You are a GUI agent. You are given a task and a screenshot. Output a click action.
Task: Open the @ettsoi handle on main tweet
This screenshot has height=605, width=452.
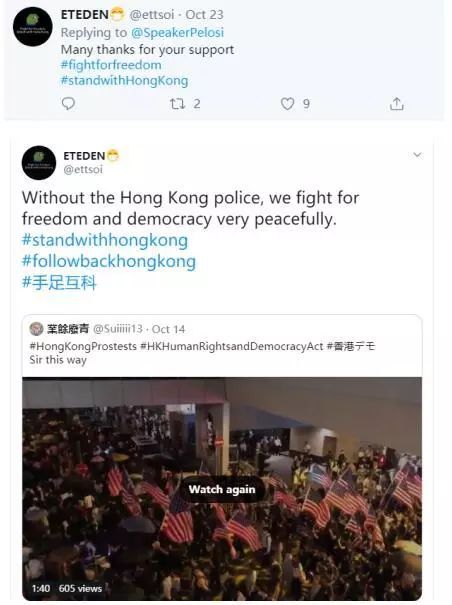[83, 169]
